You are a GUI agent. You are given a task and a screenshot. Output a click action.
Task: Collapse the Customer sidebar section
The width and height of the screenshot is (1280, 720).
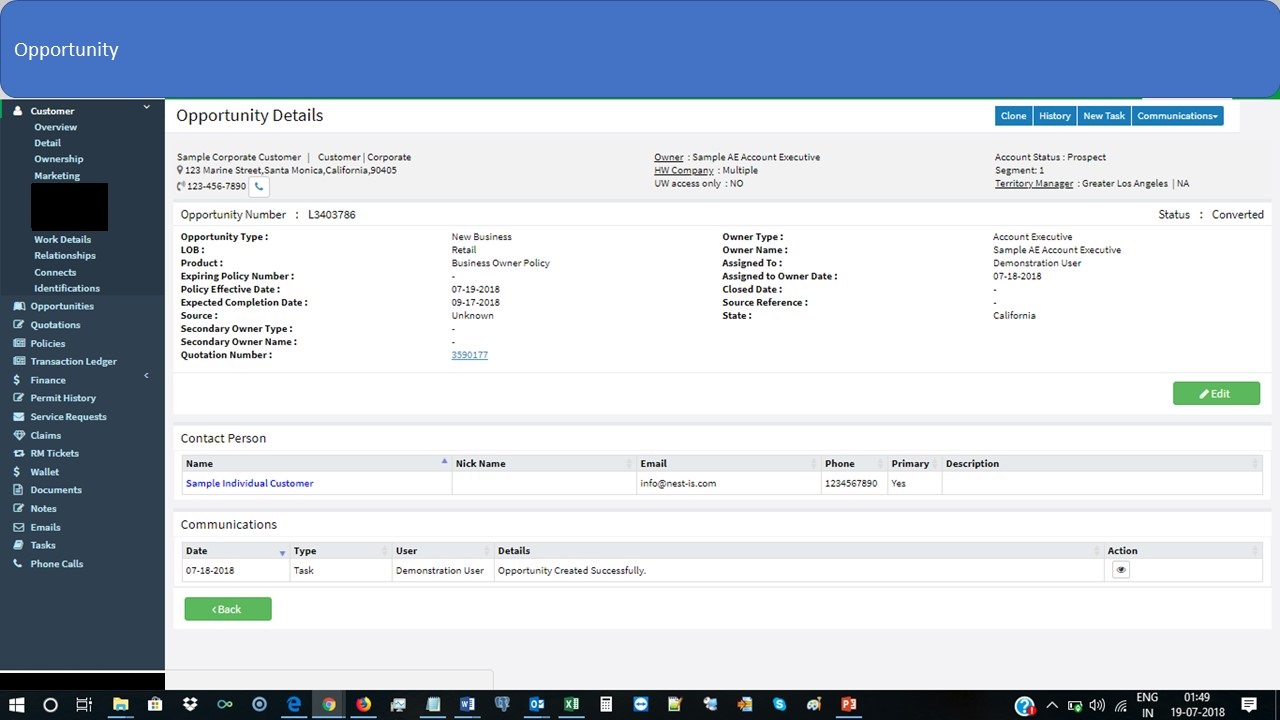146,107
